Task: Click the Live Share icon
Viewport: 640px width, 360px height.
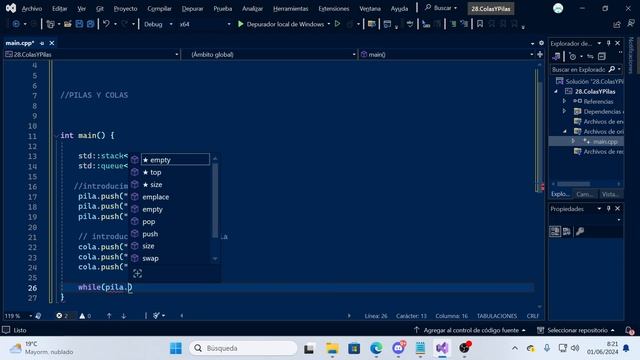Action: point(617,24)
